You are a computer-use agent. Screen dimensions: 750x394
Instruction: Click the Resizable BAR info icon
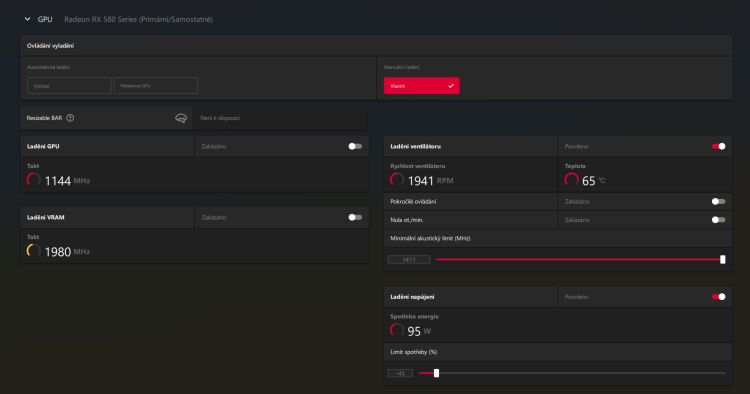pyautogui.click(x=181, y=118)
